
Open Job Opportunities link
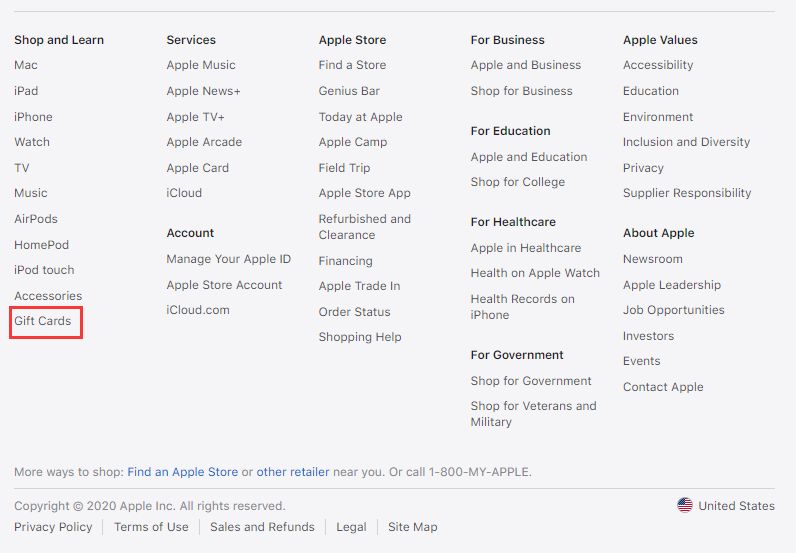674,310
